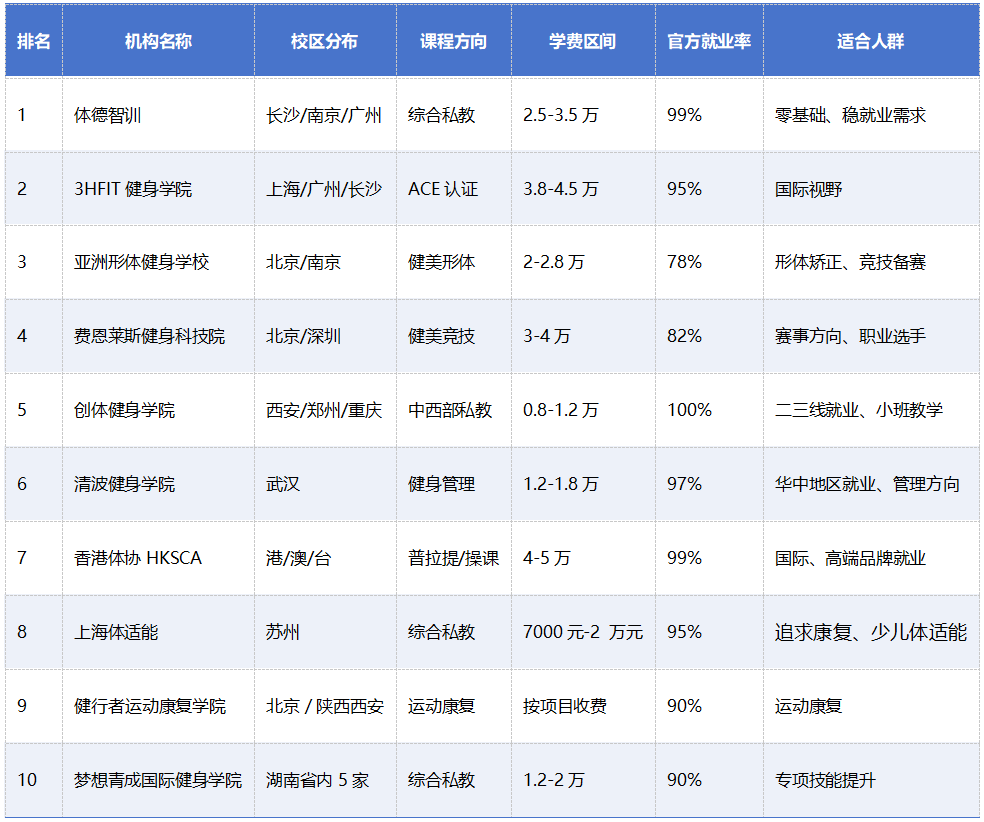
Task: Select the 普拉提/操课 course cell
Action: (x=454, y=558)
